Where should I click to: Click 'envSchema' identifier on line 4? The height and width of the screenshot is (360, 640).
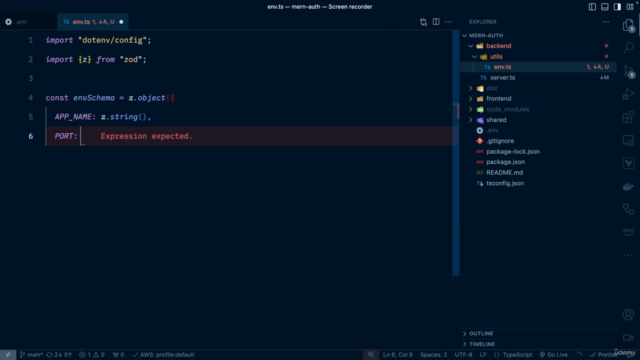(x=94, y=98)
